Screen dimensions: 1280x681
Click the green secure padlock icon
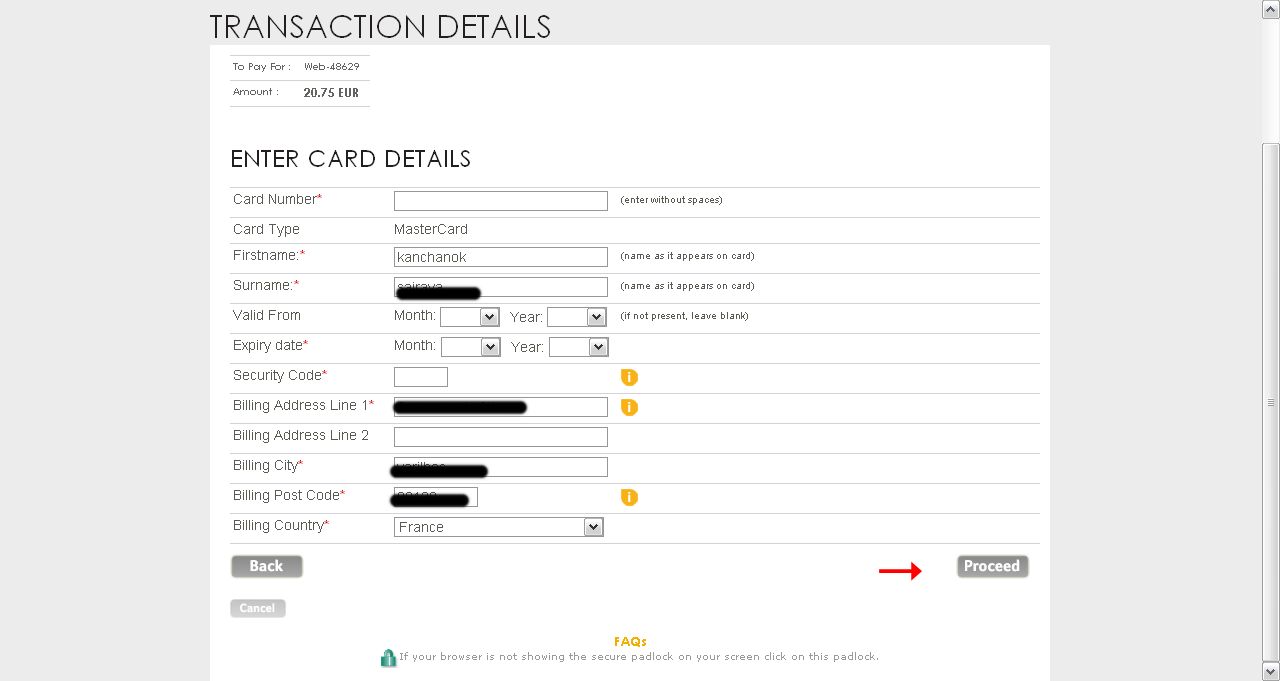point(388,658)
